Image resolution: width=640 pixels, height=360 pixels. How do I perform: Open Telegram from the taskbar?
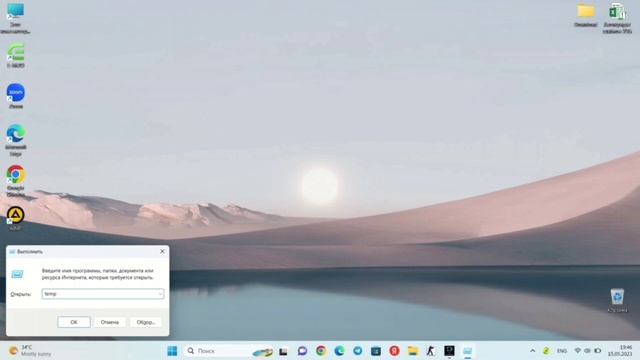pyautogui.click(x=358, y=351)
